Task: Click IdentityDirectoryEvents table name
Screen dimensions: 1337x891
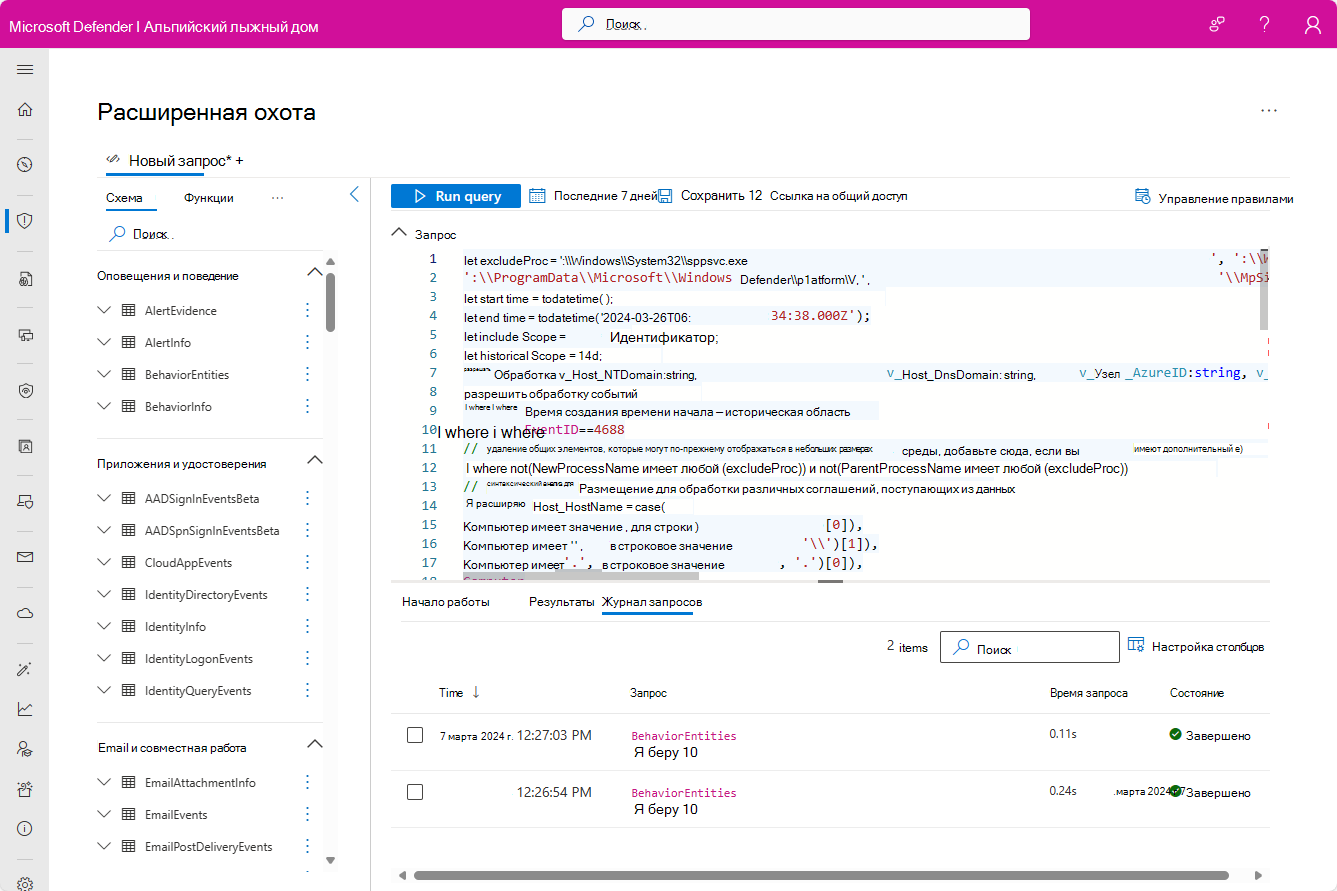Action: click(x=206, y=595)
